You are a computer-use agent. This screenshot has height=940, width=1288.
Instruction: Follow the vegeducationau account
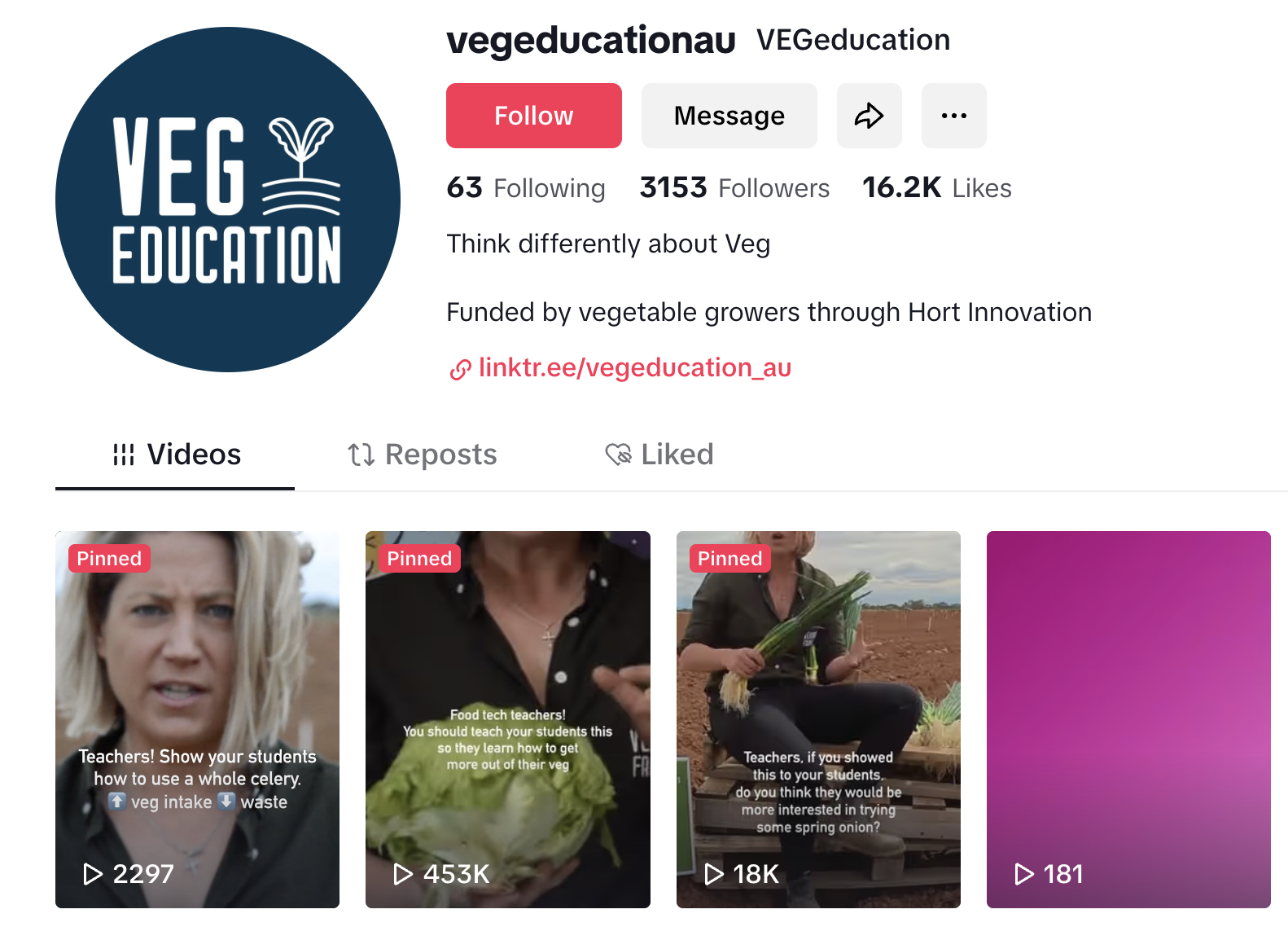[x=534, y=116]
